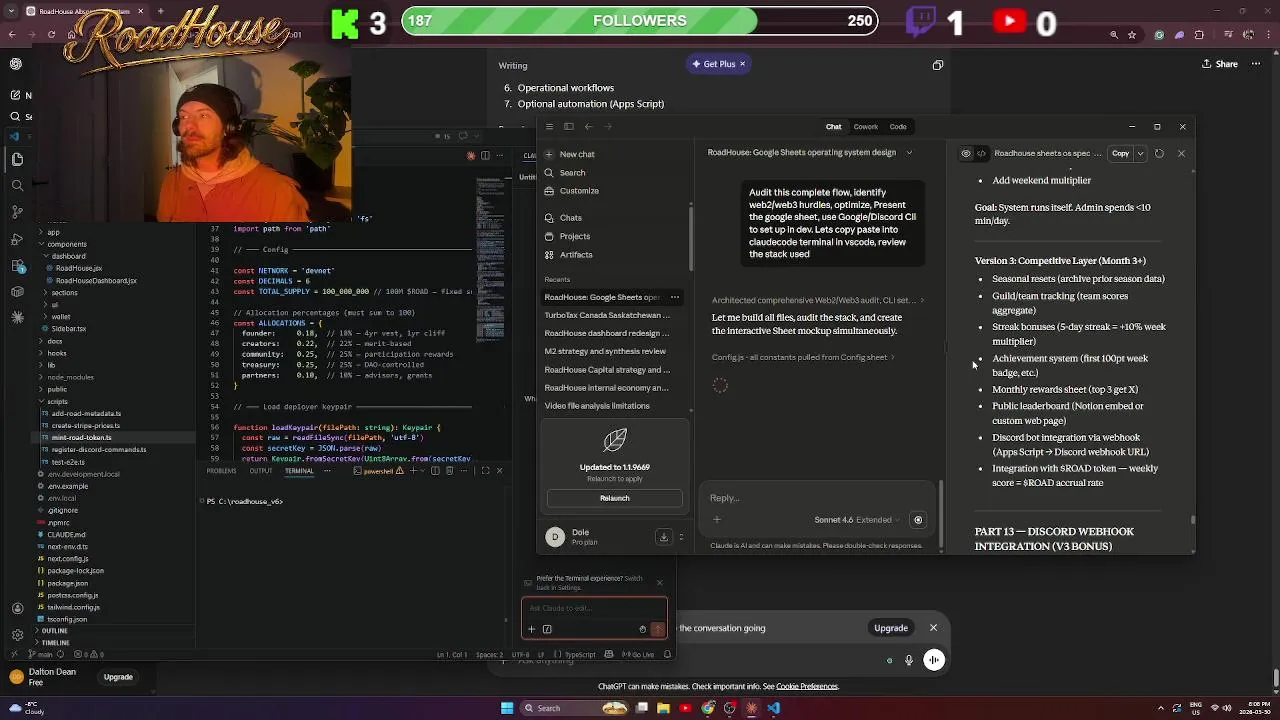Dismiss the Prefer the Terminal experience notice
This screenshot has height=720, width=1280.
[659, 582]
